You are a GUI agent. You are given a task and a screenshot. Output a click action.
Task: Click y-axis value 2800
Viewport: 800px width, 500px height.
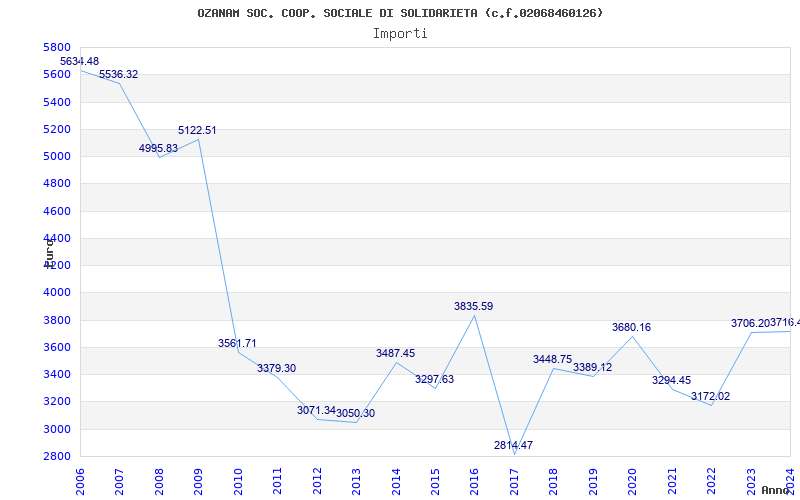58,456
